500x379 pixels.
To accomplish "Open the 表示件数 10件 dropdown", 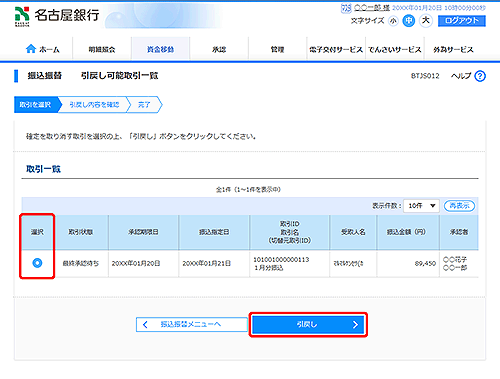I will (x=421, y=206).
